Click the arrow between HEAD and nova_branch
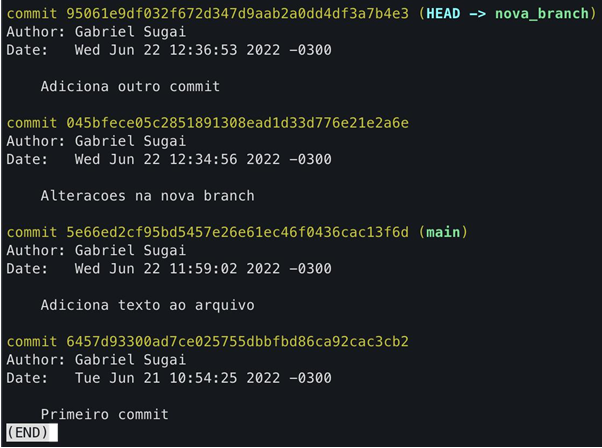 [477, 14]
